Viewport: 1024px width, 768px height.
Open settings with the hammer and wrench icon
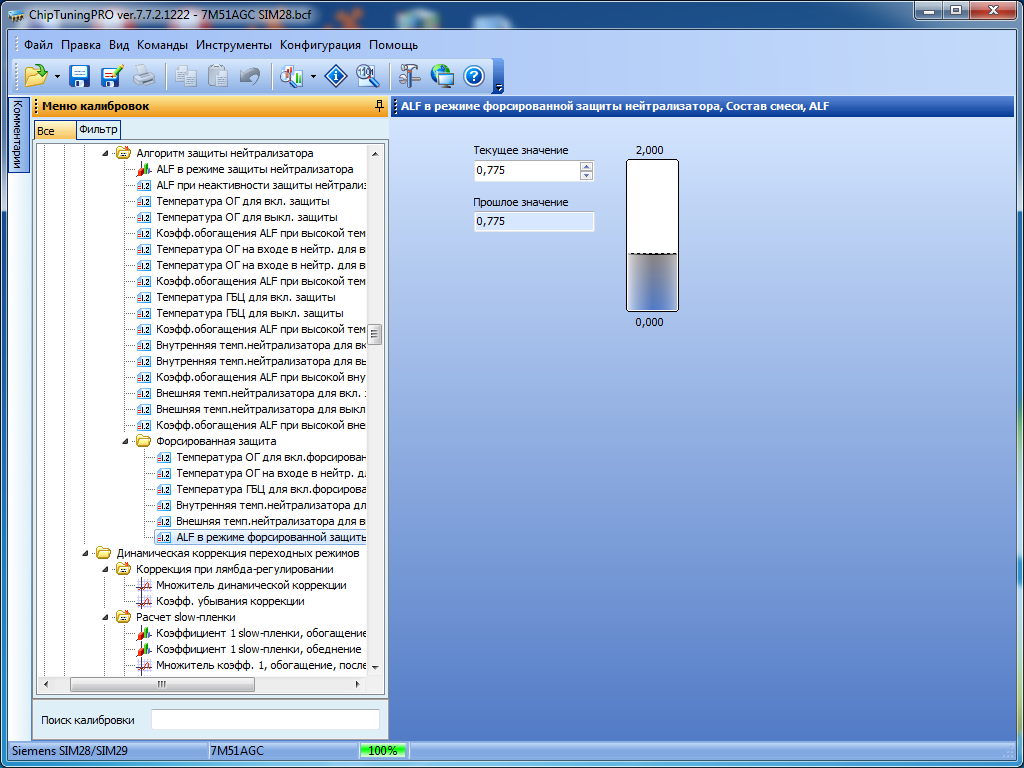(x=410, y=75)
